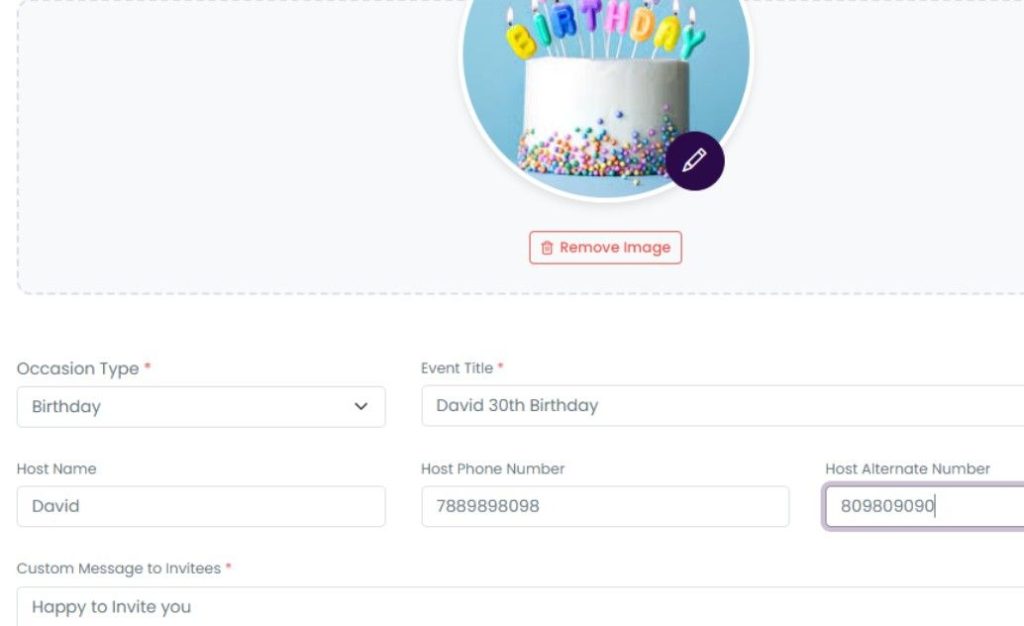Click the Event Title label text
The image size is (1024, 626).
coord(457,369)
